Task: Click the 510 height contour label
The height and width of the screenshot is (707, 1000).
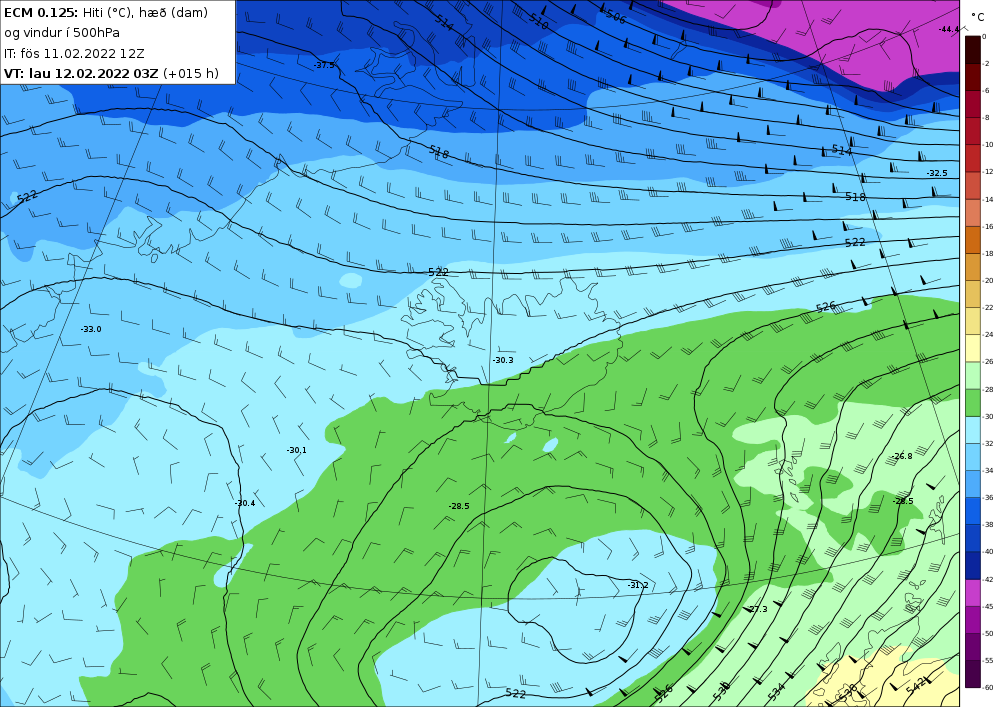Action: [538, 22]
